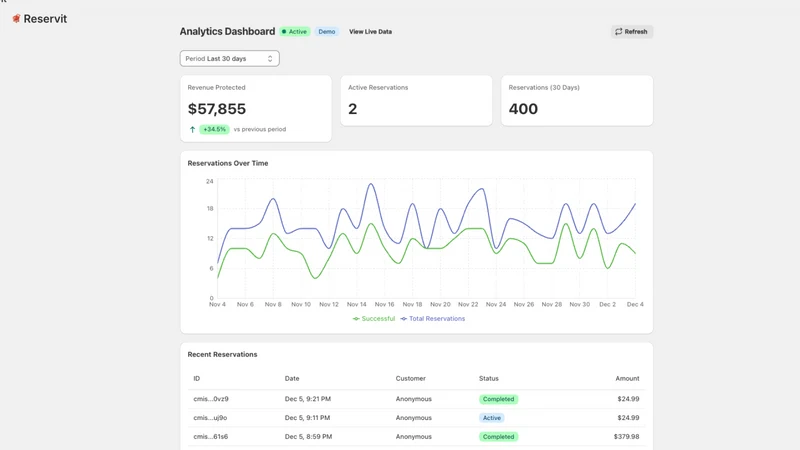Click the Active status badge
800x450 pixels.
pyautogui.click(x=295, y=32)
